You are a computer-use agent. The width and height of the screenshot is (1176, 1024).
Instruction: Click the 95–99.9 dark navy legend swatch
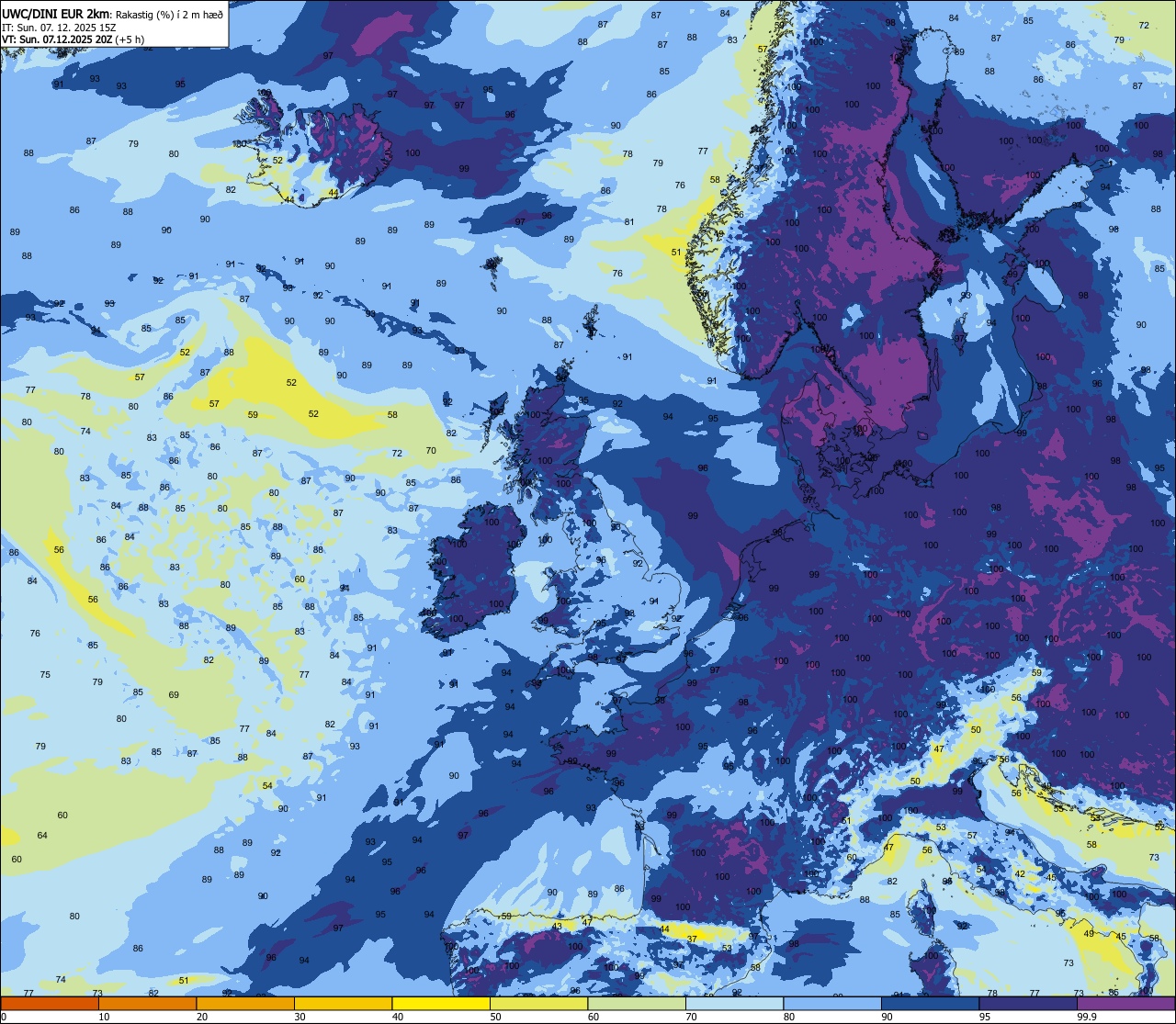pyautogui.click(x=1029, y=1003)
